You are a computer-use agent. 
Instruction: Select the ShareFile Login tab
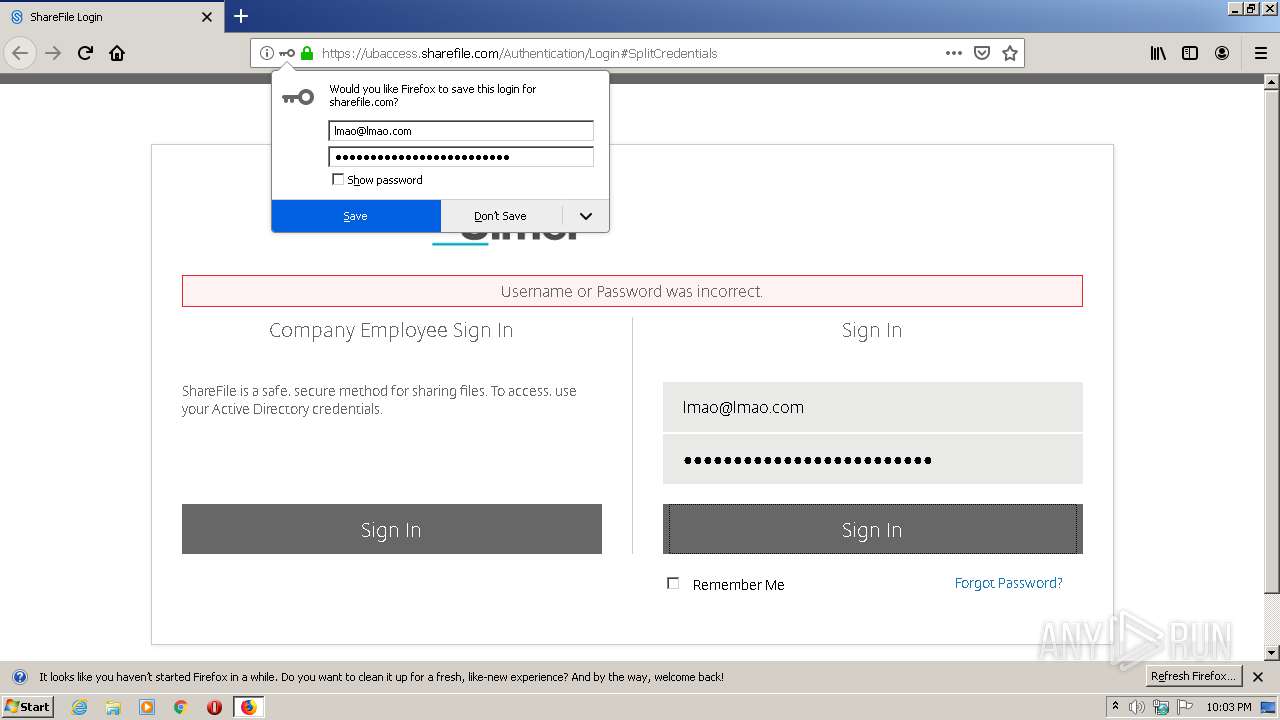pyautogui.click(x=110, y=17)
